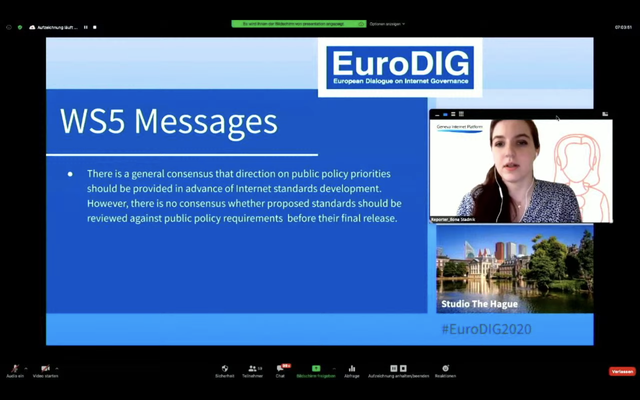This screenshot has width=640, height=400.
Task: Click the meeting info icon at top-left
Action: pyautogui.click(x=9, y=27)
